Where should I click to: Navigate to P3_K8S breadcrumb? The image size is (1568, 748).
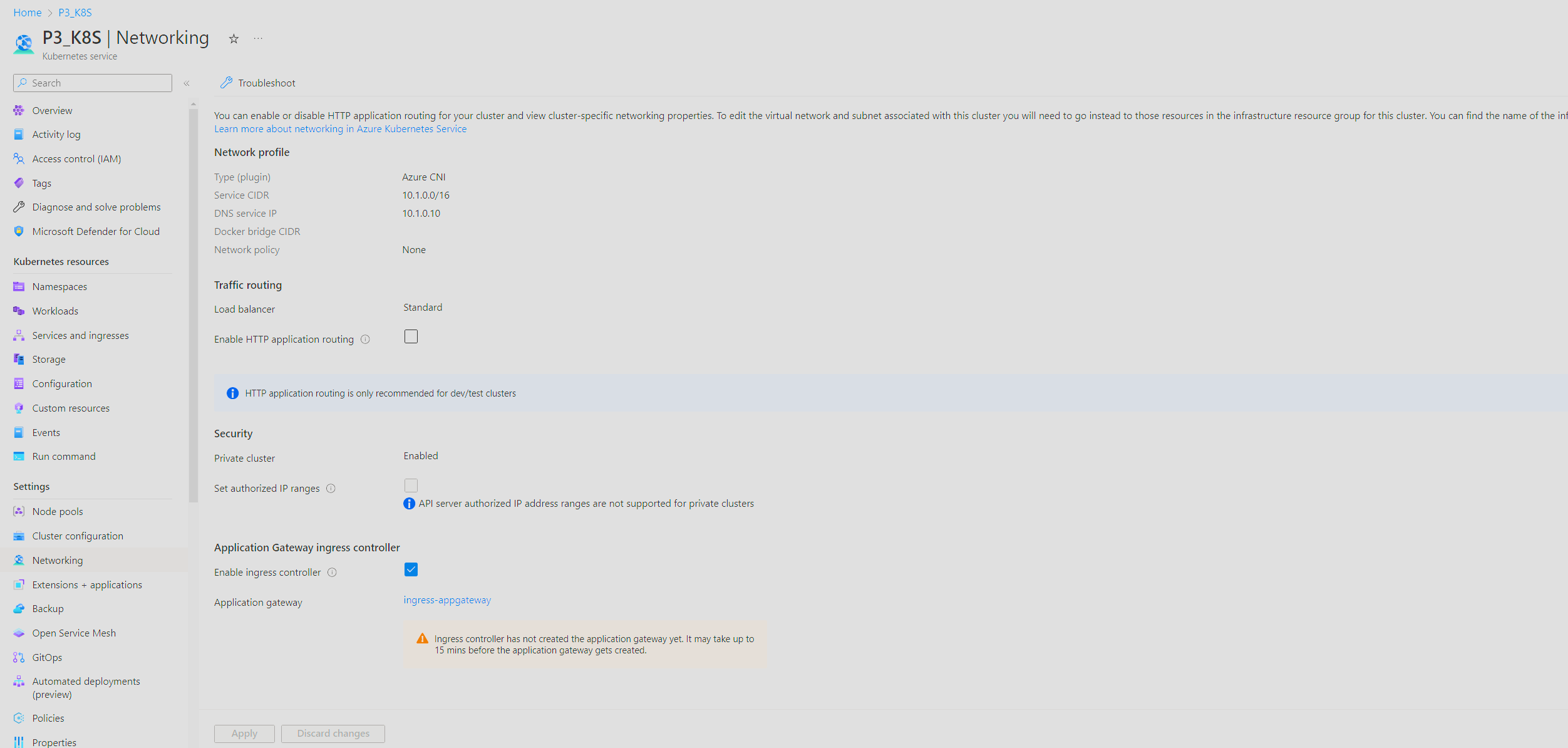click(75, 13)
